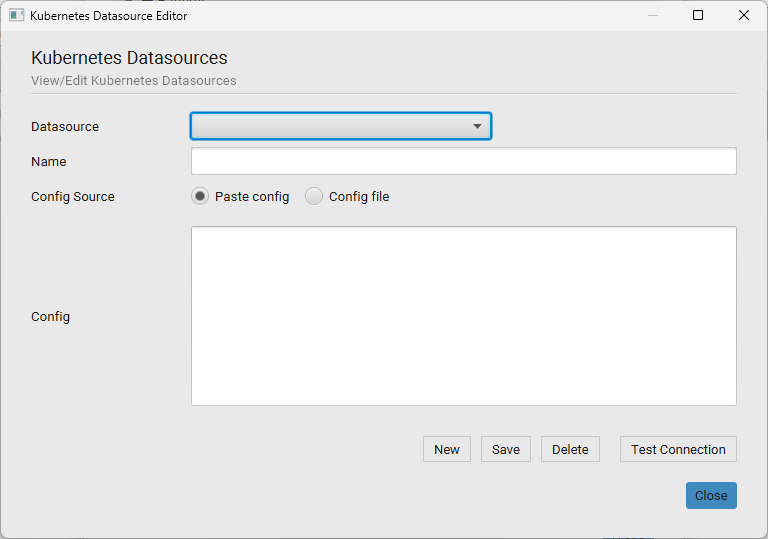Click into the Name text field
768x539 pixels.
[463, 161]
